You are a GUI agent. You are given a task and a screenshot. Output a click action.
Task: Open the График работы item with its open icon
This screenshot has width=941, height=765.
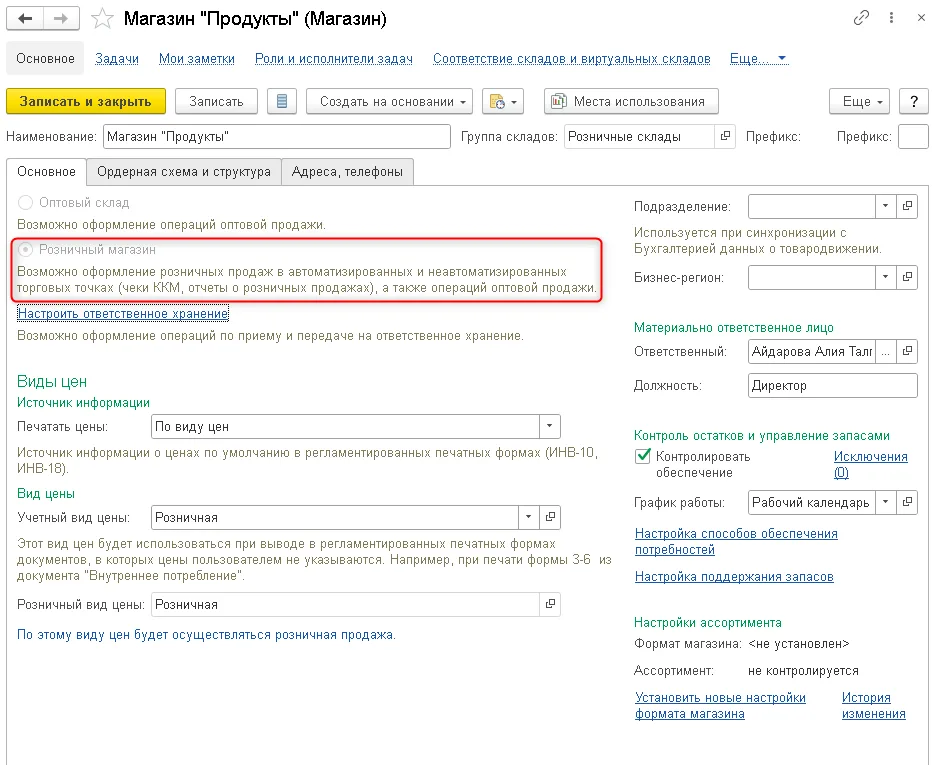907,502
